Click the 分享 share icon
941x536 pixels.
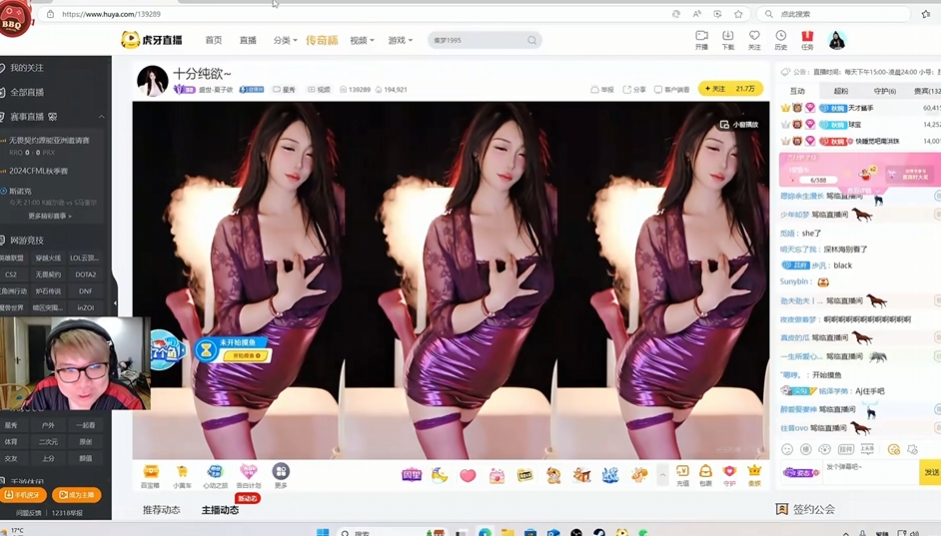click(634, 89)
